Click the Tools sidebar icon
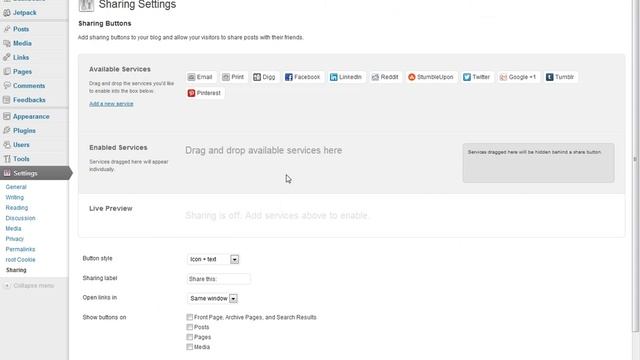The width and height of the screenshot is (640, 360). (7, 159)
